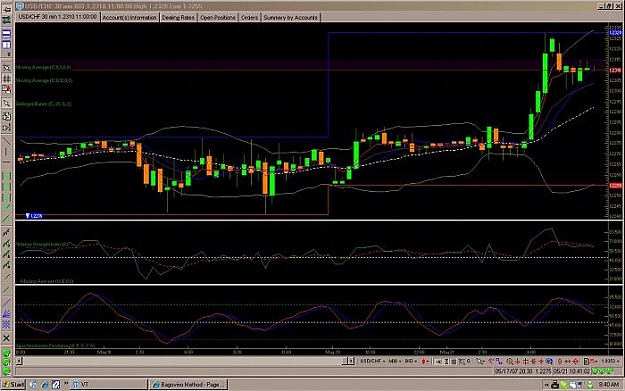Viewport: 625px width, 391px height.
Task: Pick the horizontal line drawing tool
Action: point(6,162)
